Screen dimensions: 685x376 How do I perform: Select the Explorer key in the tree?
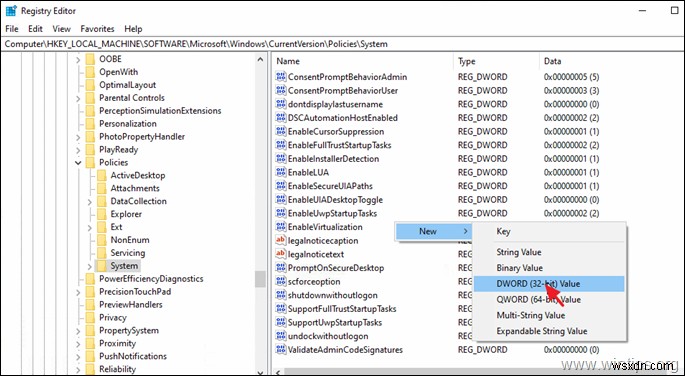pos(126,214)
